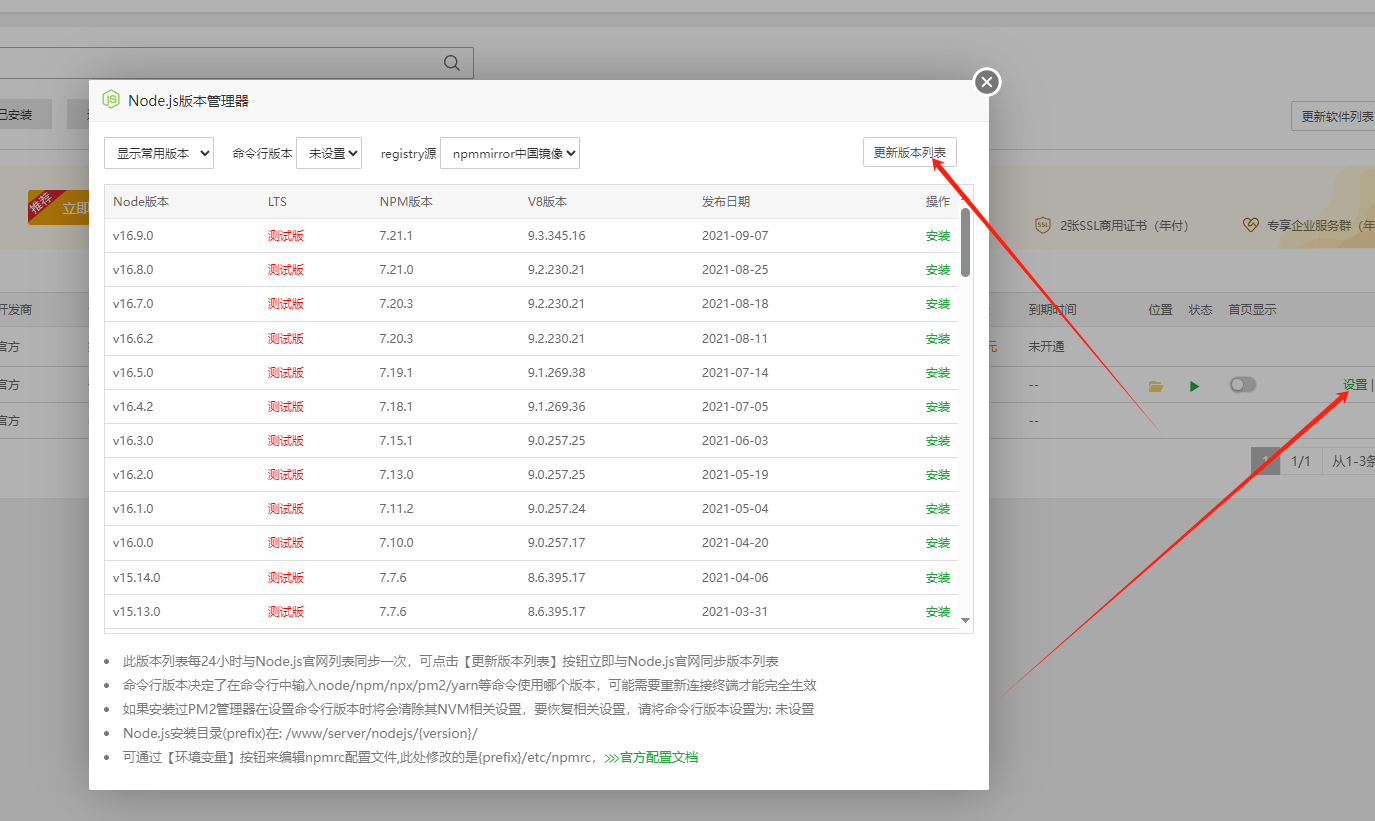Image resolution: width=1375 pixels, height=821 pixels.
Task: Click the release date 2021-04-20
Action: [x=735, y=543]
